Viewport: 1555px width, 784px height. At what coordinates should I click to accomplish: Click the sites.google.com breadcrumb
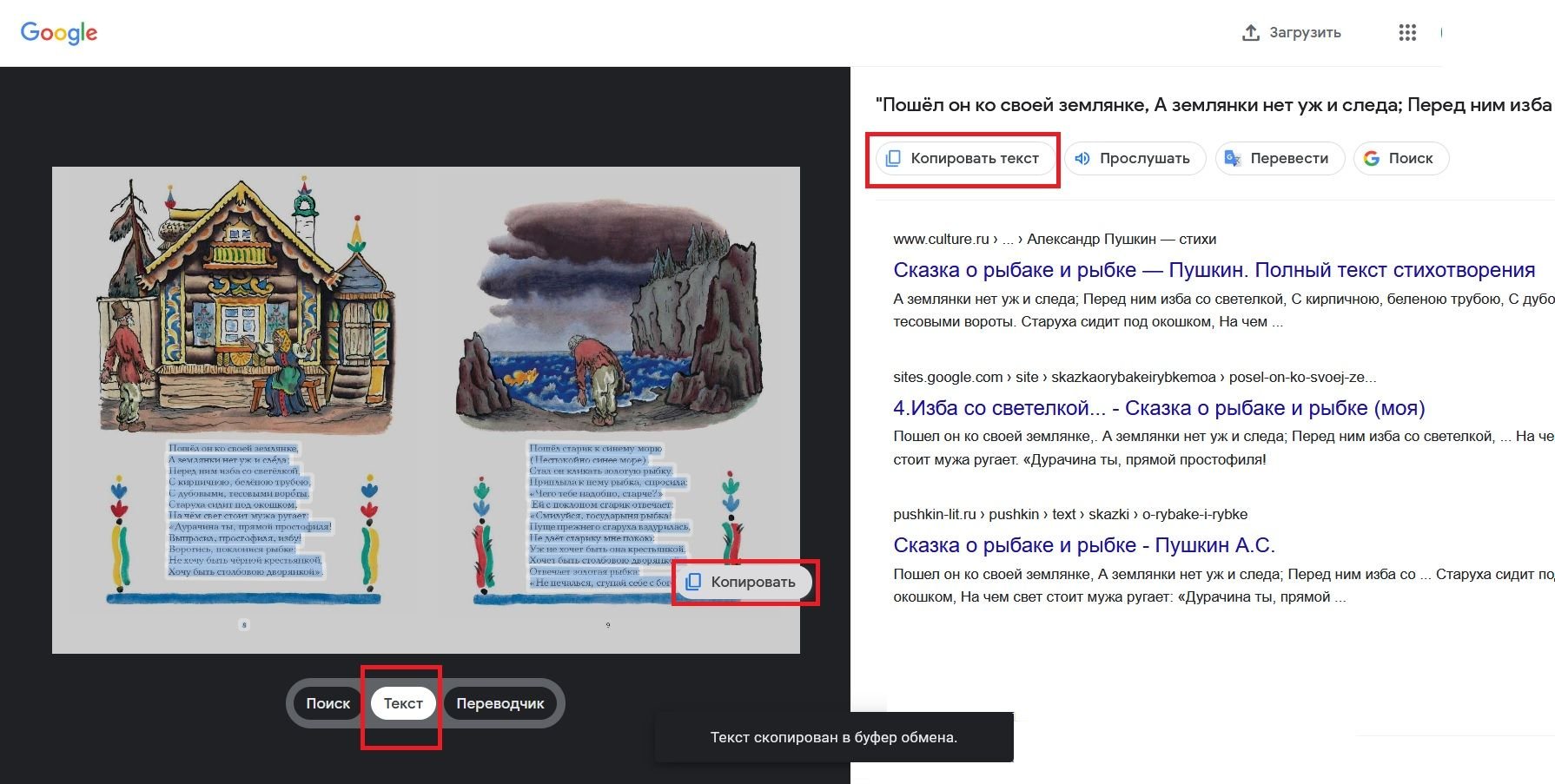click(1135, 377)
